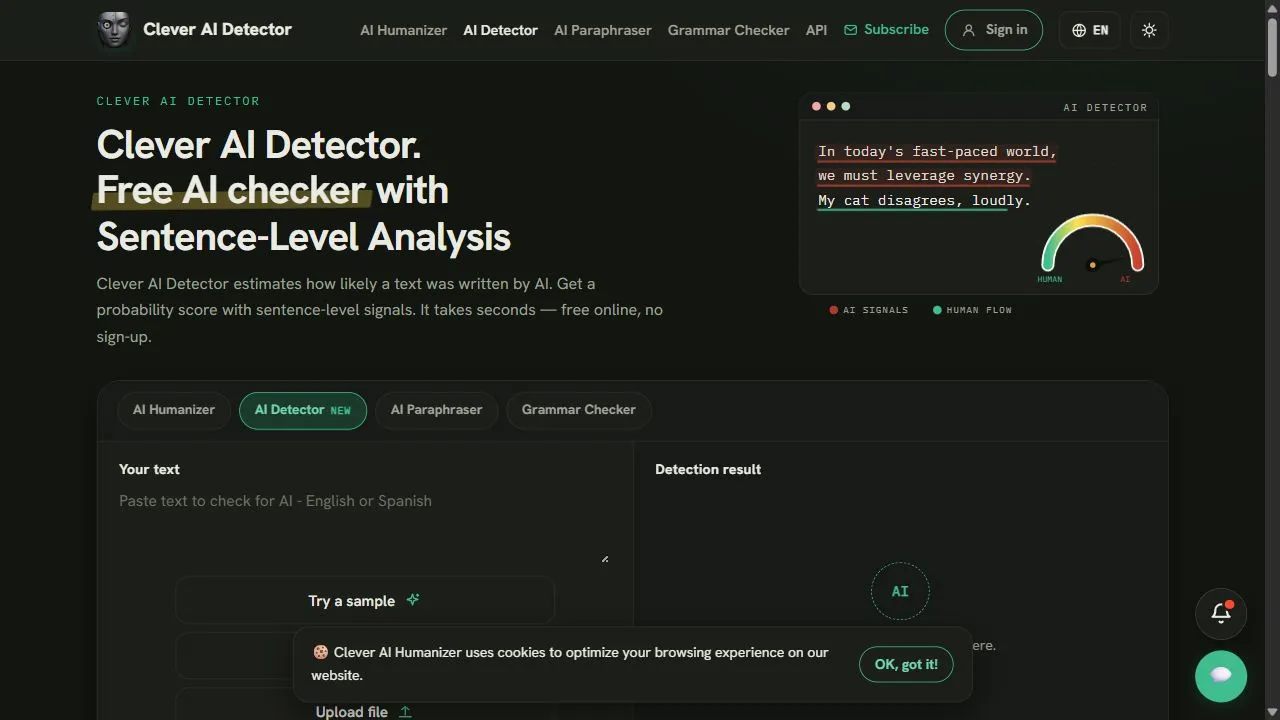Open the notification bell icon
This screenshot has width=1280, height=720.
(x=1221, y=613)
